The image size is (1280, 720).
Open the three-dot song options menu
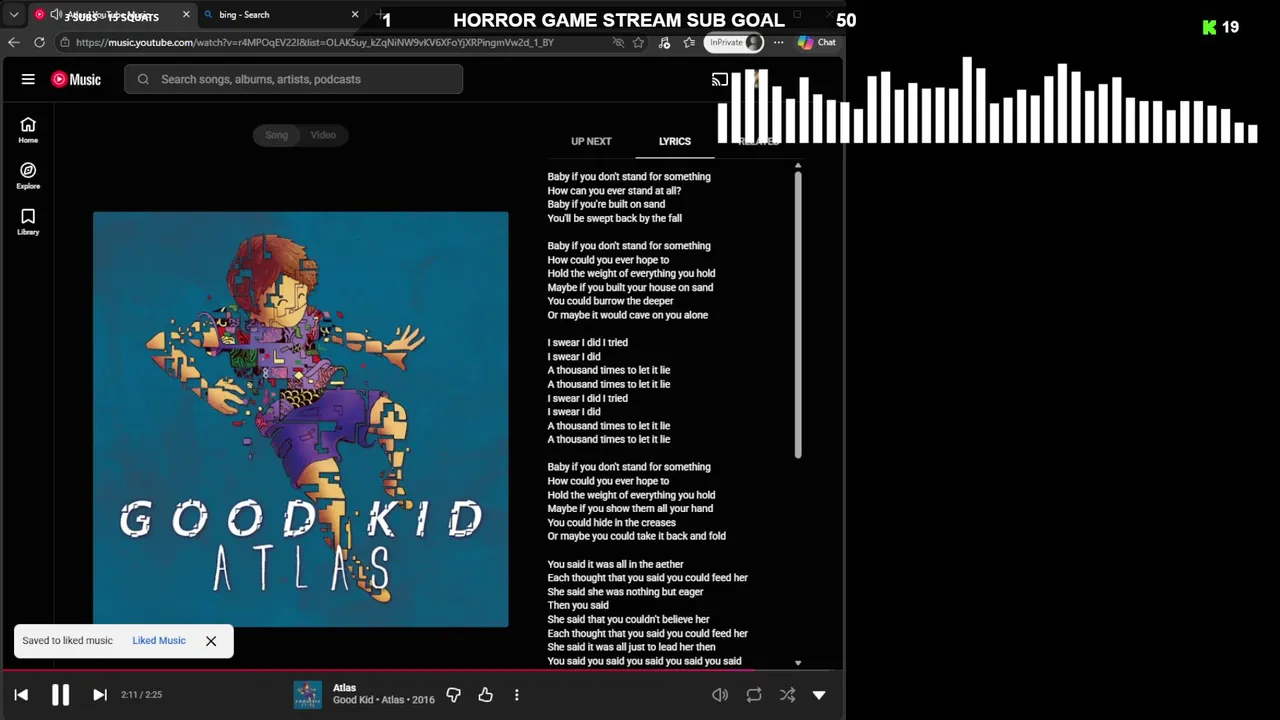pyautogui.click(x=517, y=695)
